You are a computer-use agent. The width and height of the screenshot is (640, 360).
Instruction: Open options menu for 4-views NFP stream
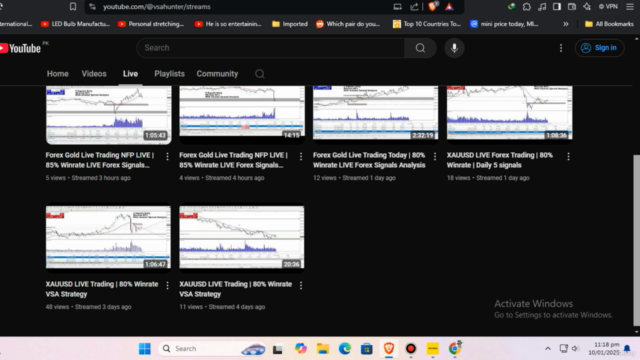pyautogui.click(x=301, y=156)
